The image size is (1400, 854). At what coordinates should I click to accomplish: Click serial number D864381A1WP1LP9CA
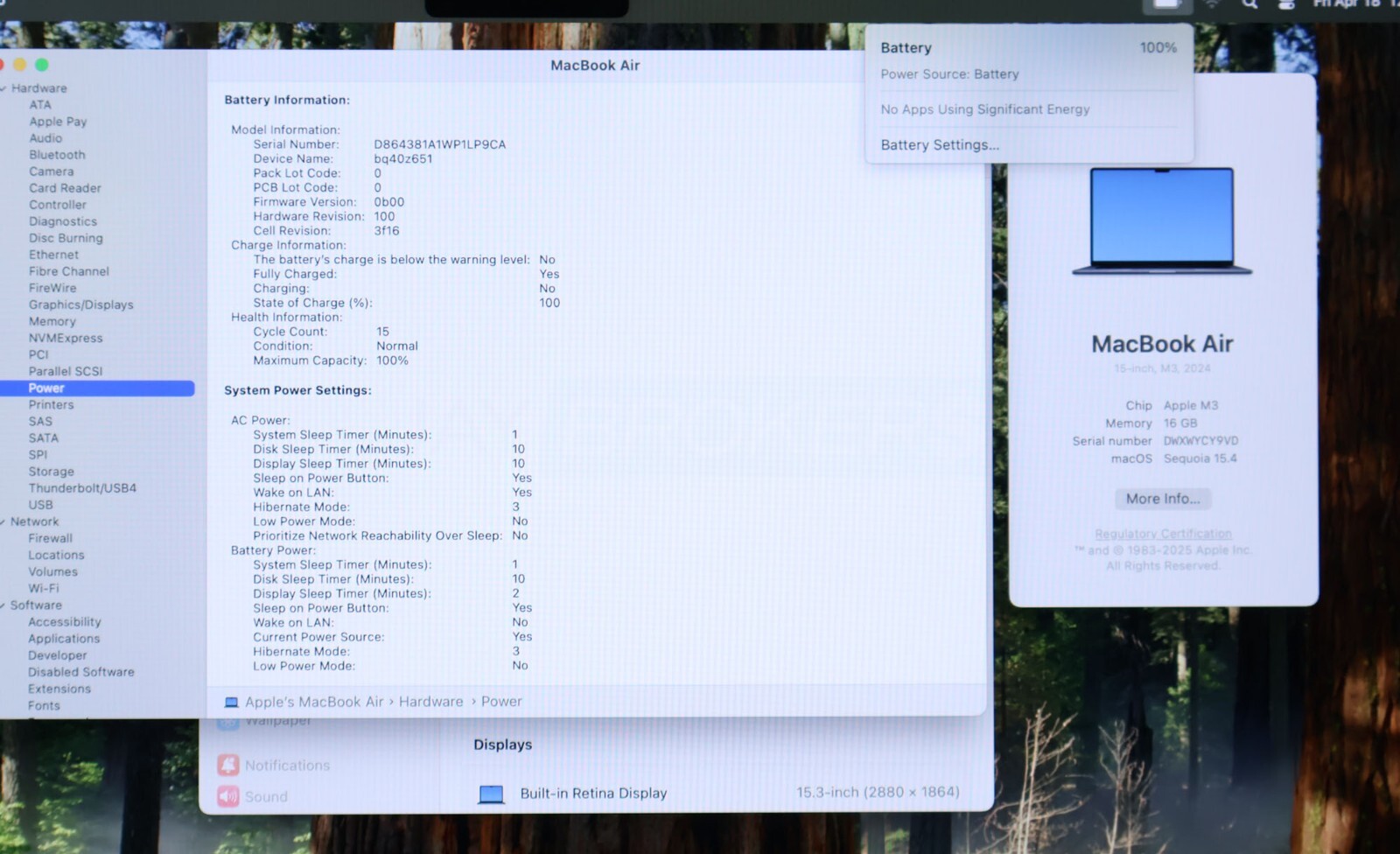click(x=439, y=144)
